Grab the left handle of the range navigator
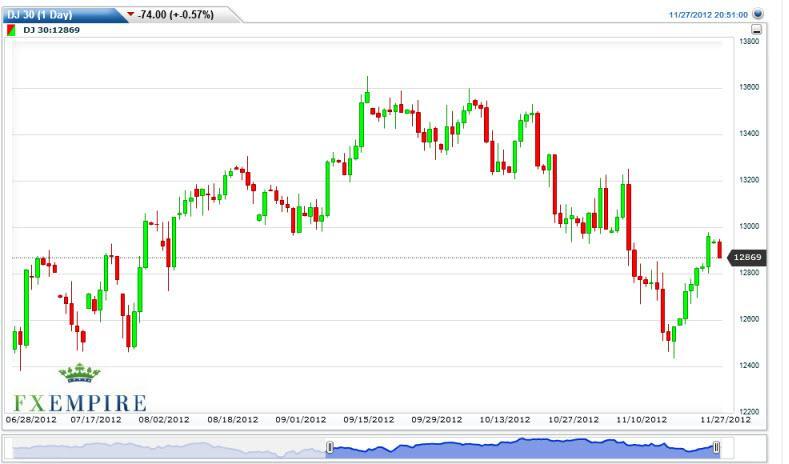 [330, 447]
